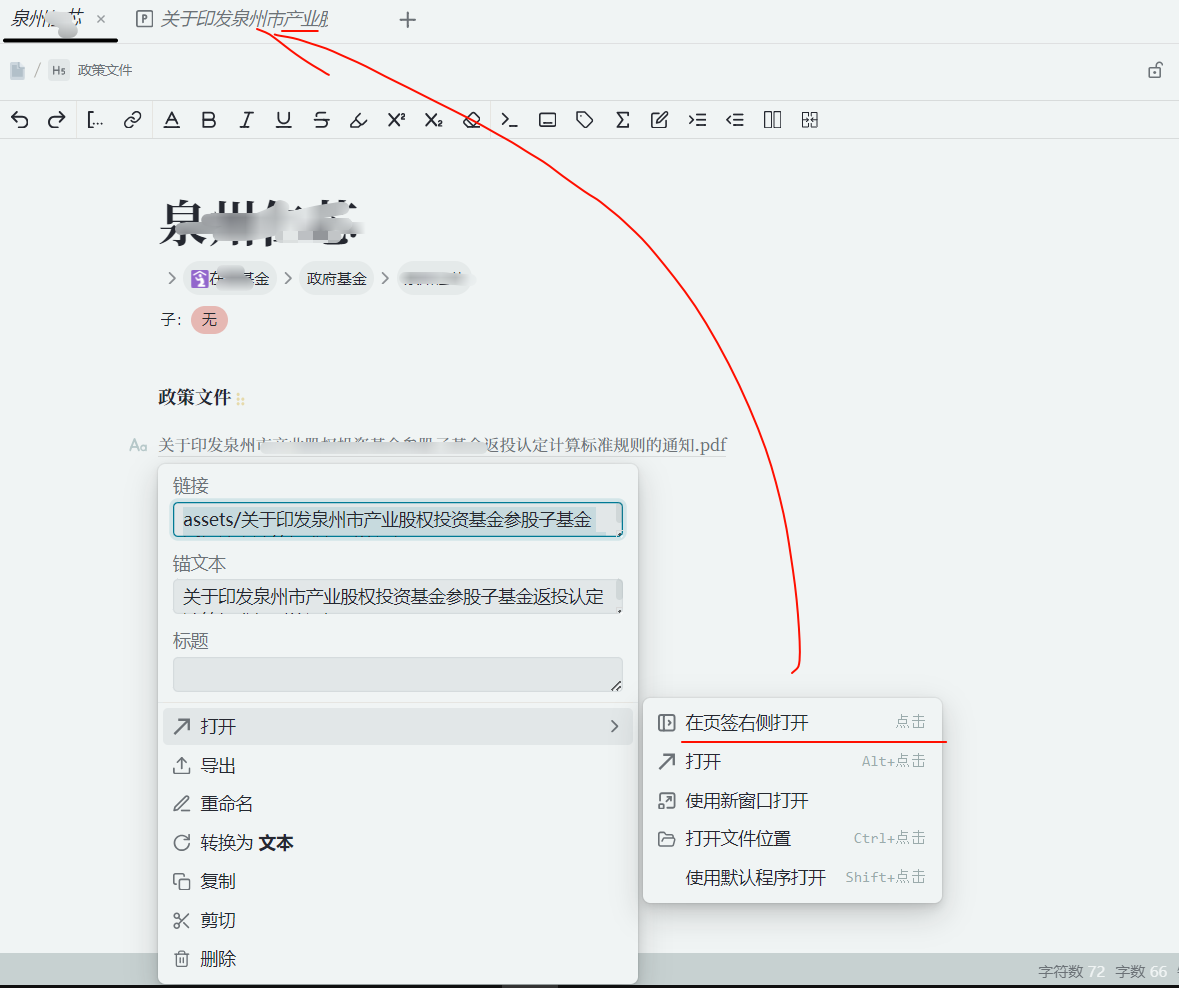This screenshot has height=988, width=1179.
Task: Click the strikethrough toolbar icon
Action: [x=321, y=120]
